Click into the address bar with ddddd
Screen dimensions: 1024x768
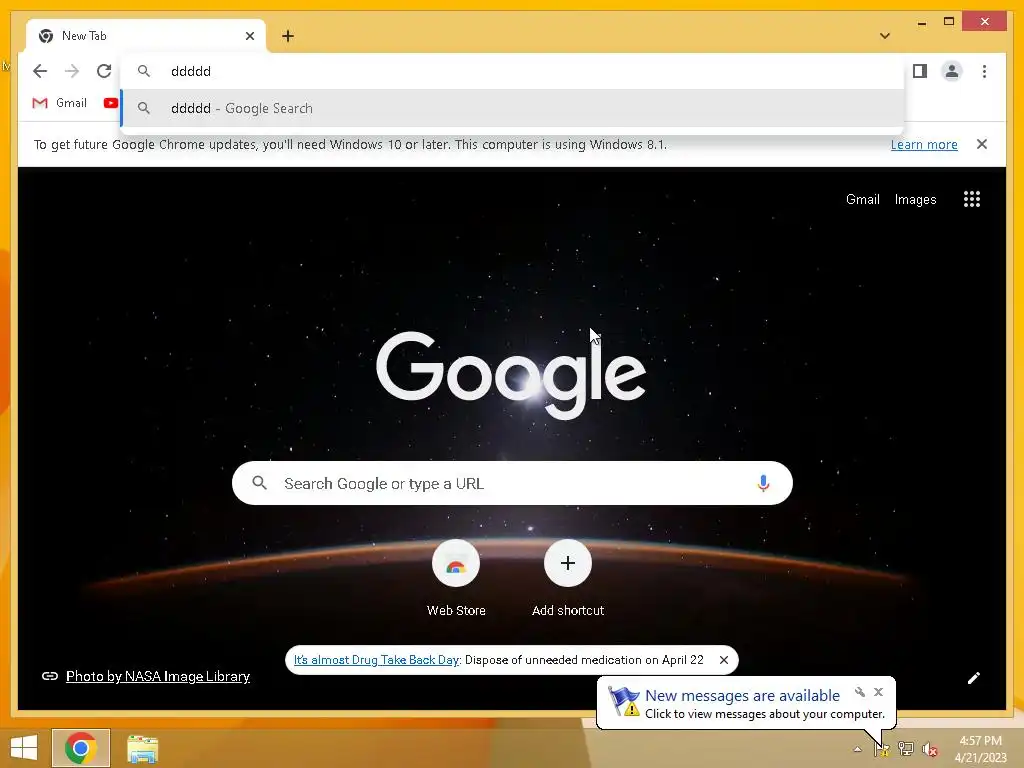point(513,71)
